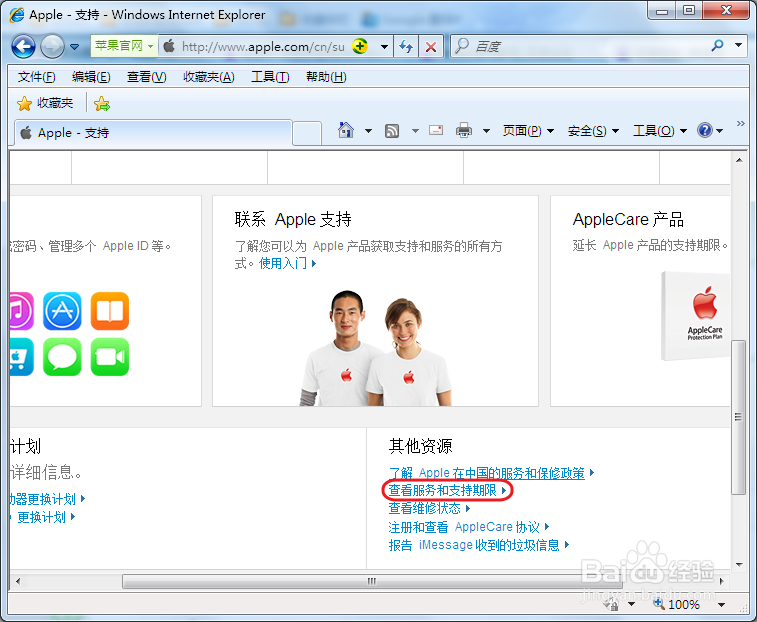Click the read mail icon
The width and height of the screenshot is (757, 622).
[x=436, y=130]
